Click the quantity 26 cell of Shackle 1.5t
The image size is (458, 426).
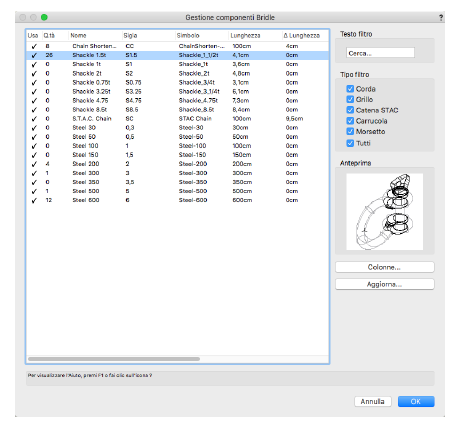tap(49, 55)
